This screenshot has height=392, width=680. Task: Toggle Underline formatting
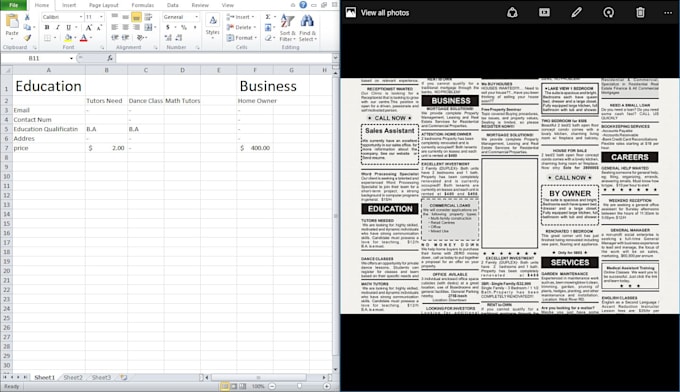[x=68, y=27]
